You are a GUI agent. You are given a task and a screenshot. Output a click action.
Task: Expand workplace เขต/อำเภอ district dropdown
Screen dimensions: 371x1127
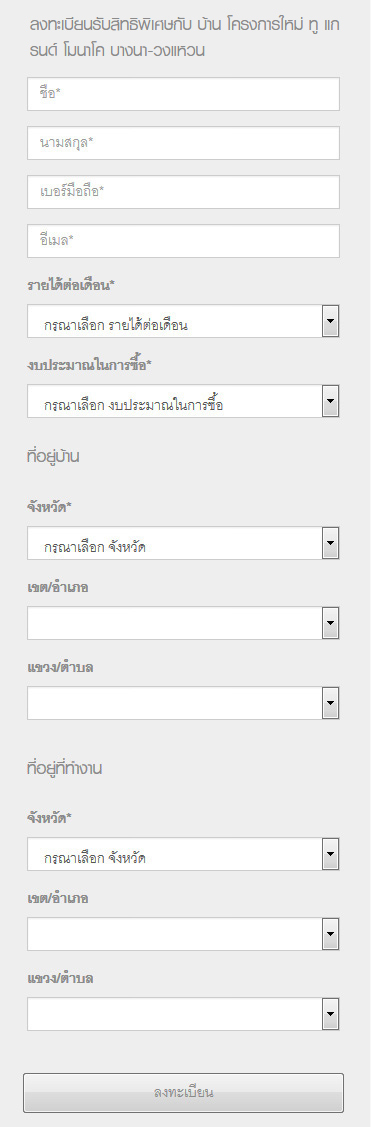[x=183, y=934]
